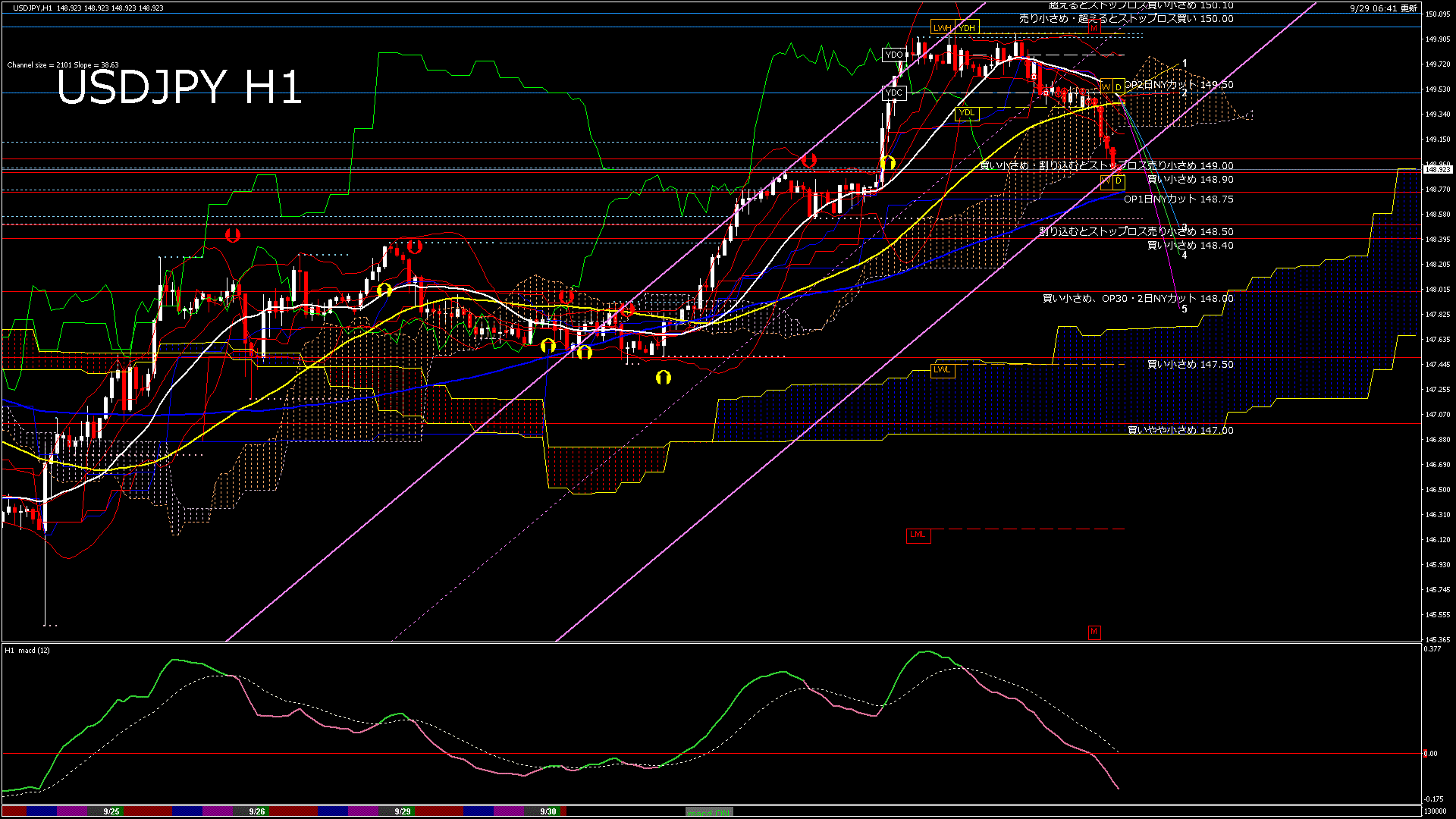Click the leftmost red down-arrow signal
This screenshot has height=819, width=1456.
(x=233, y=235)
